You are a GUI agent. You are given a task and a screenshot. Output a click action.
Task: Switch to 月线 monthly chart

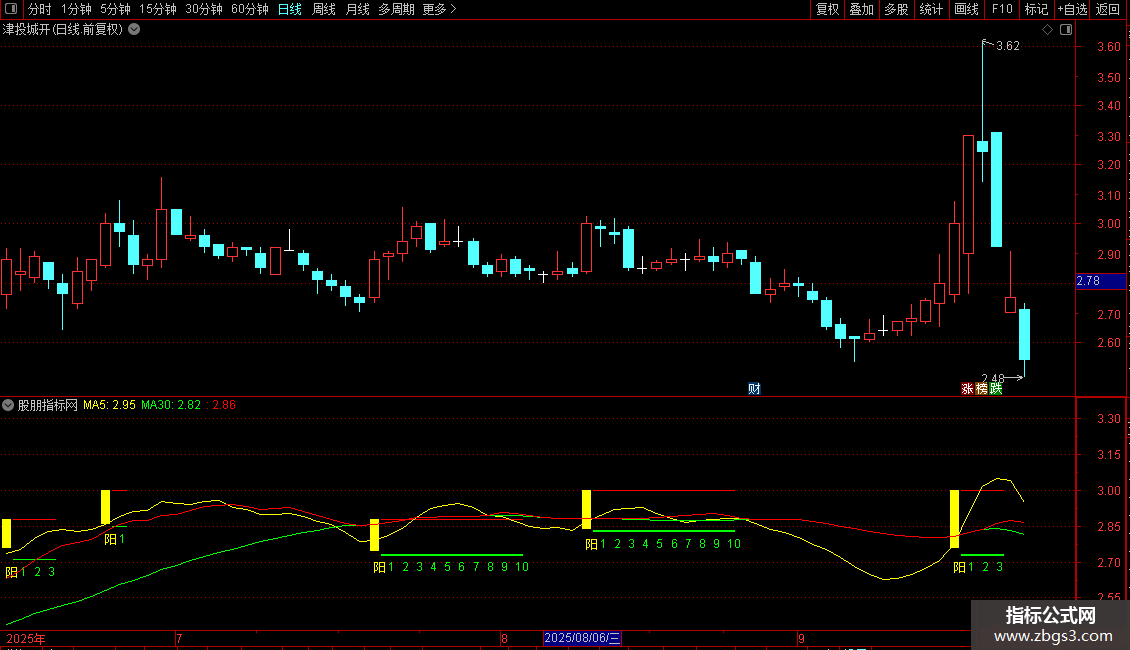pos(357,9)
